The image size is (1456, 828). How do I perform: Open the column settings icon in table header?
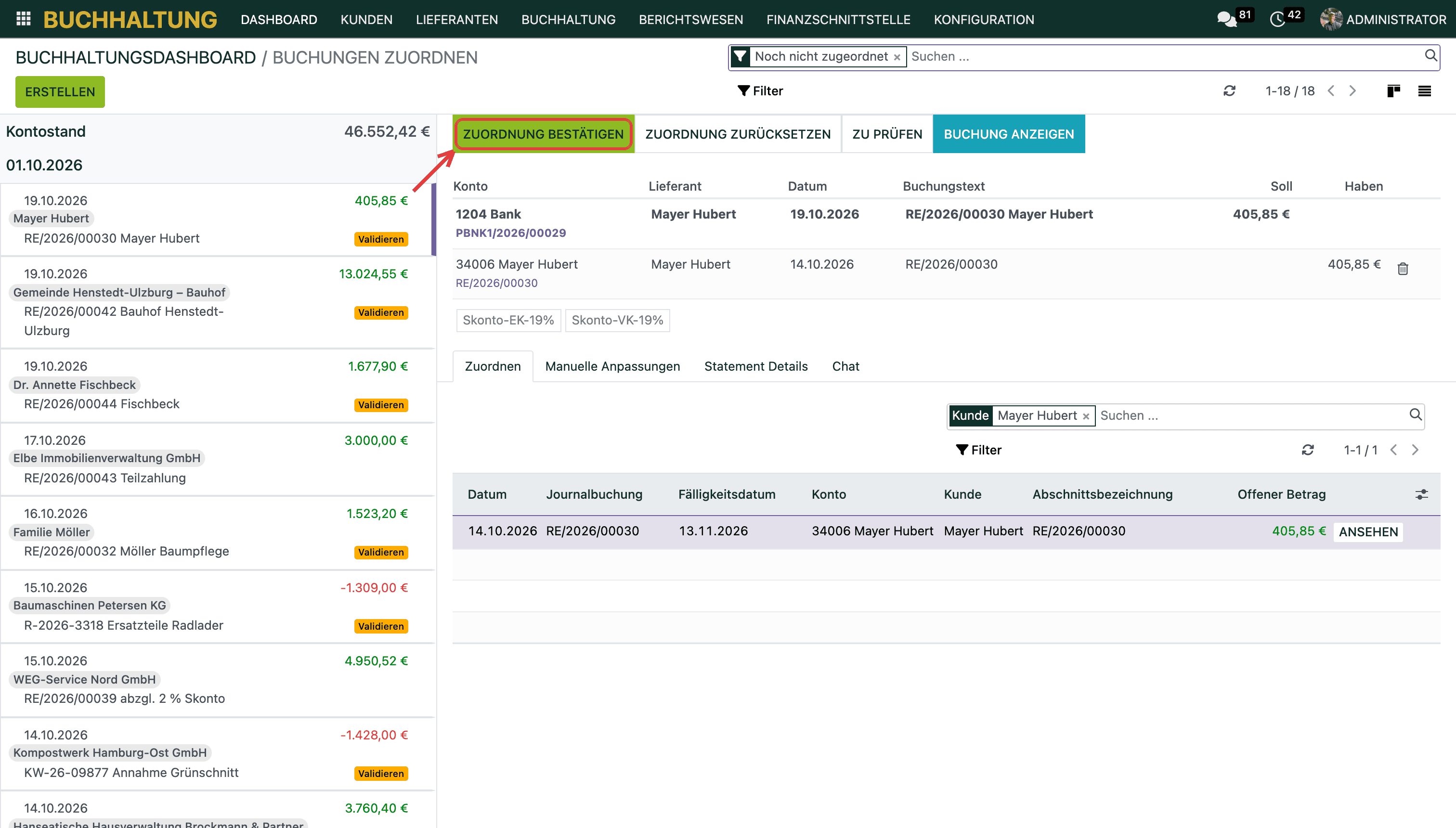(x=1422, y=494)
